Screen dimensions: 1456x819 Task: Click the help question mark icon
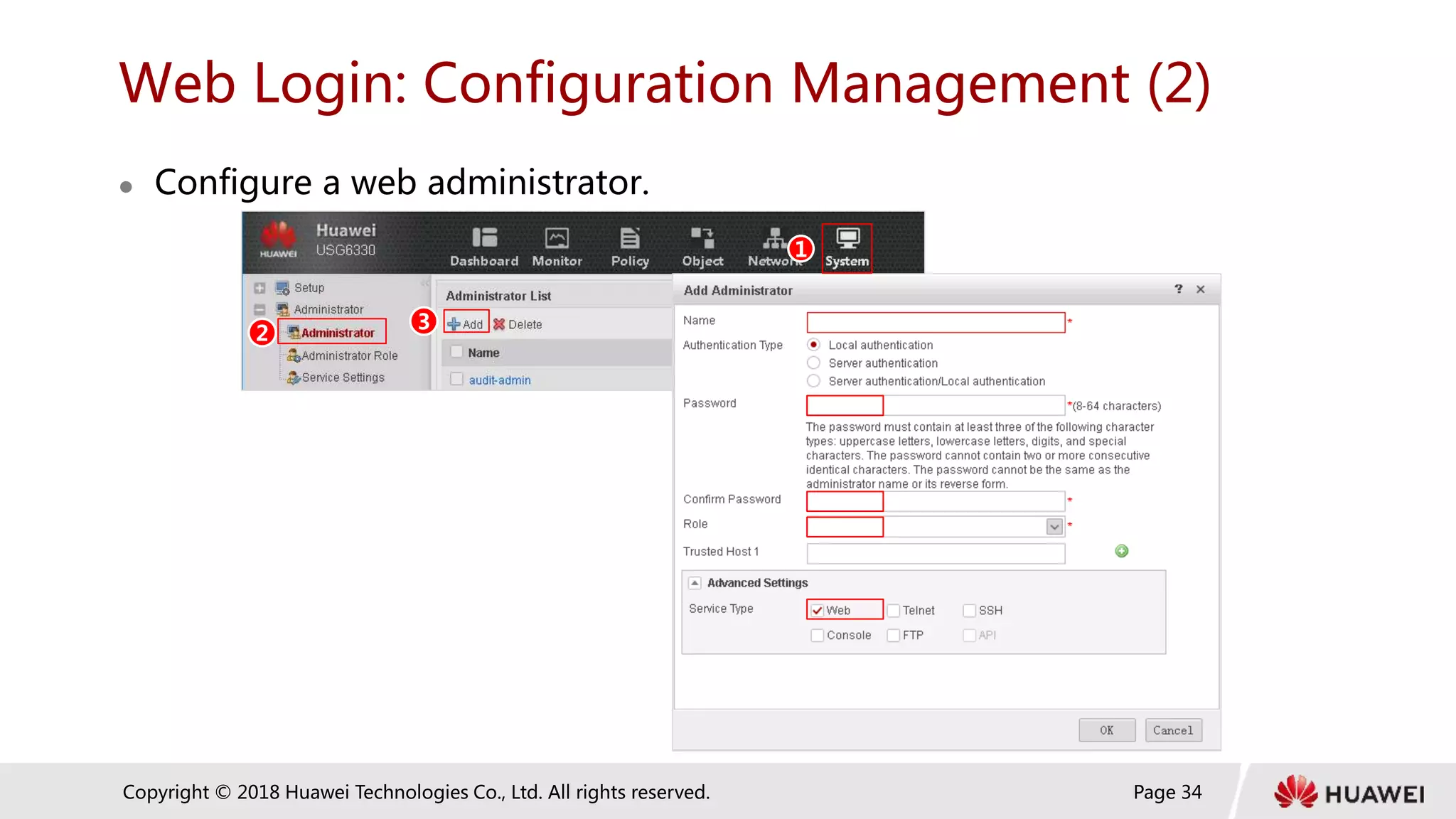point(1179,289)
